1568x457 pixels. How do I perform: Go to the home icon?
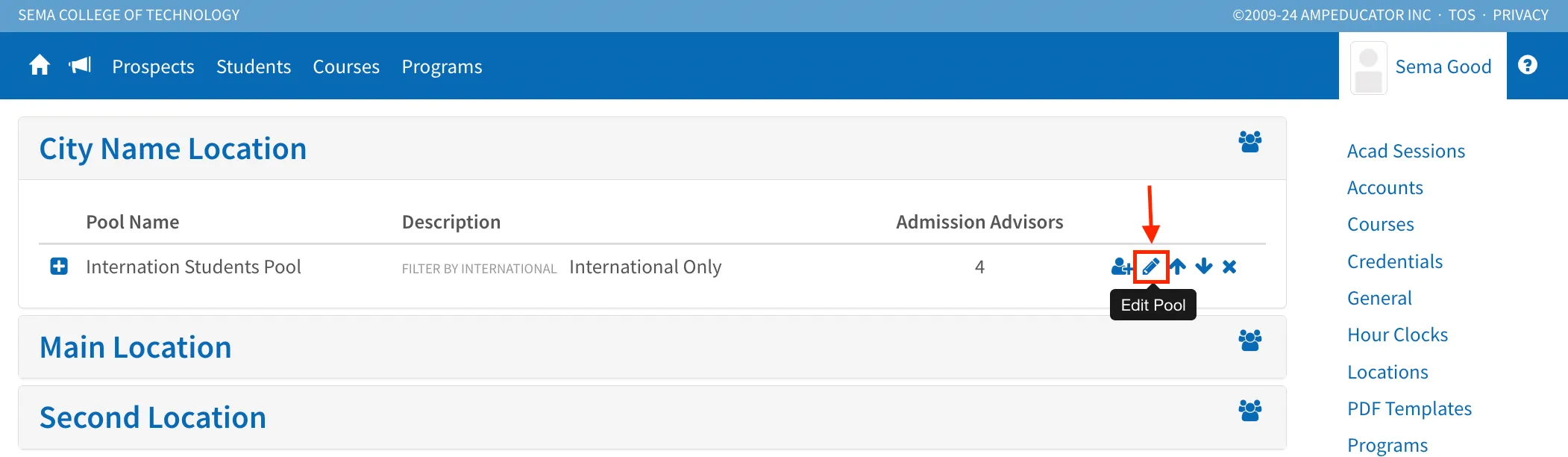click(x=40, y=66)
